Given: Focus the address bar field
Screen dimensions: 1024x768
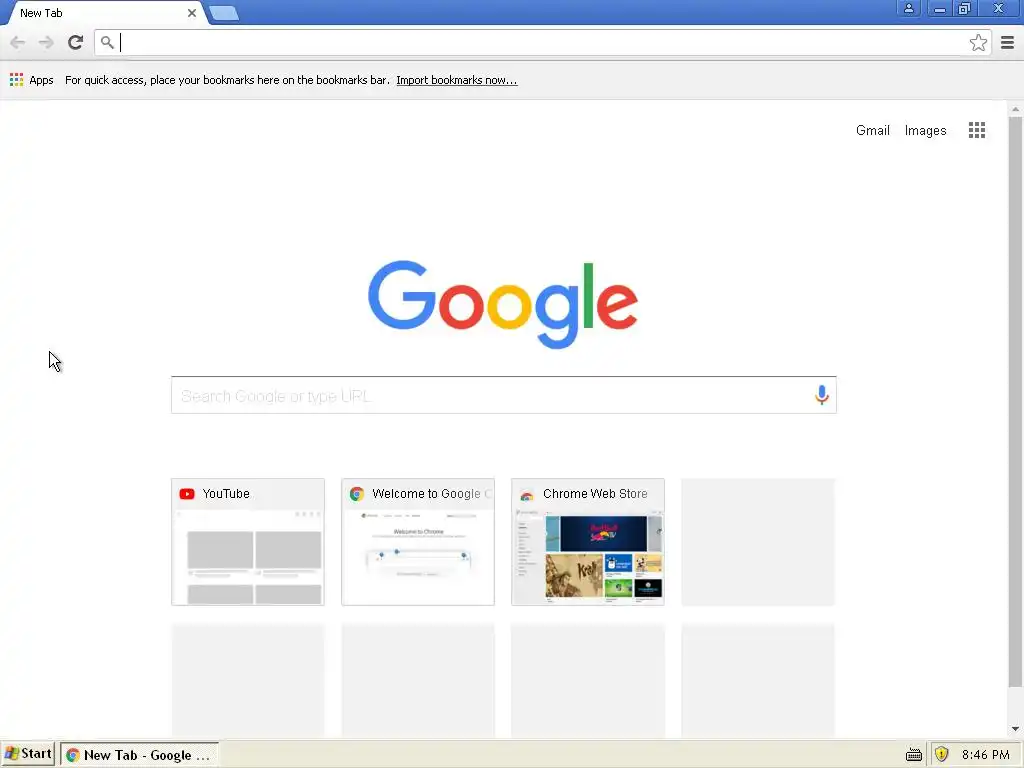Looking at the screenshot, I should pyautogui.click(x=543, y=43).
